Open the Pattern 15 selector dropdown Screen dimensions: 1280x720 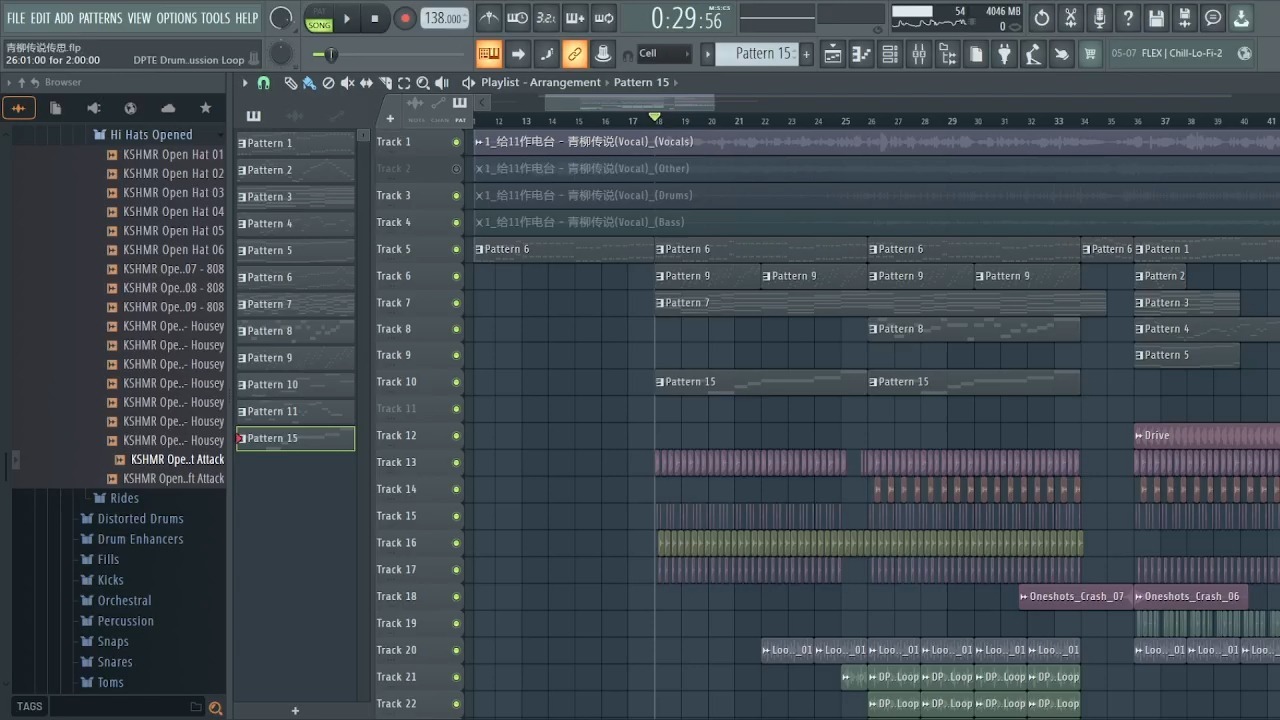click(755, 54)
